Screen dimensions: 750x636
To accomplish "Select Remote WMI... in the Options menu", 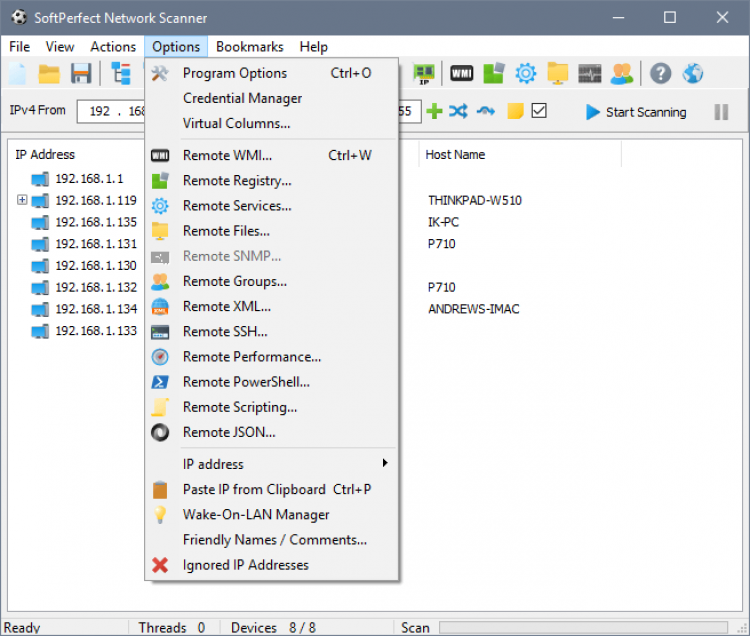I will tap(272, 155).
